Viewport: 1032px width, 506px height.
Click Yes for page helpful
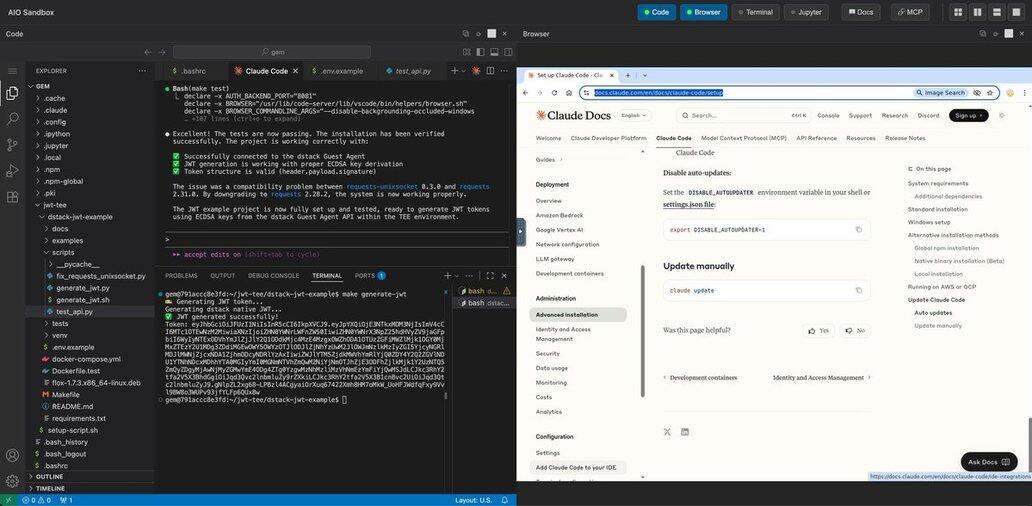pyautogui.click(x=819, y=330)
